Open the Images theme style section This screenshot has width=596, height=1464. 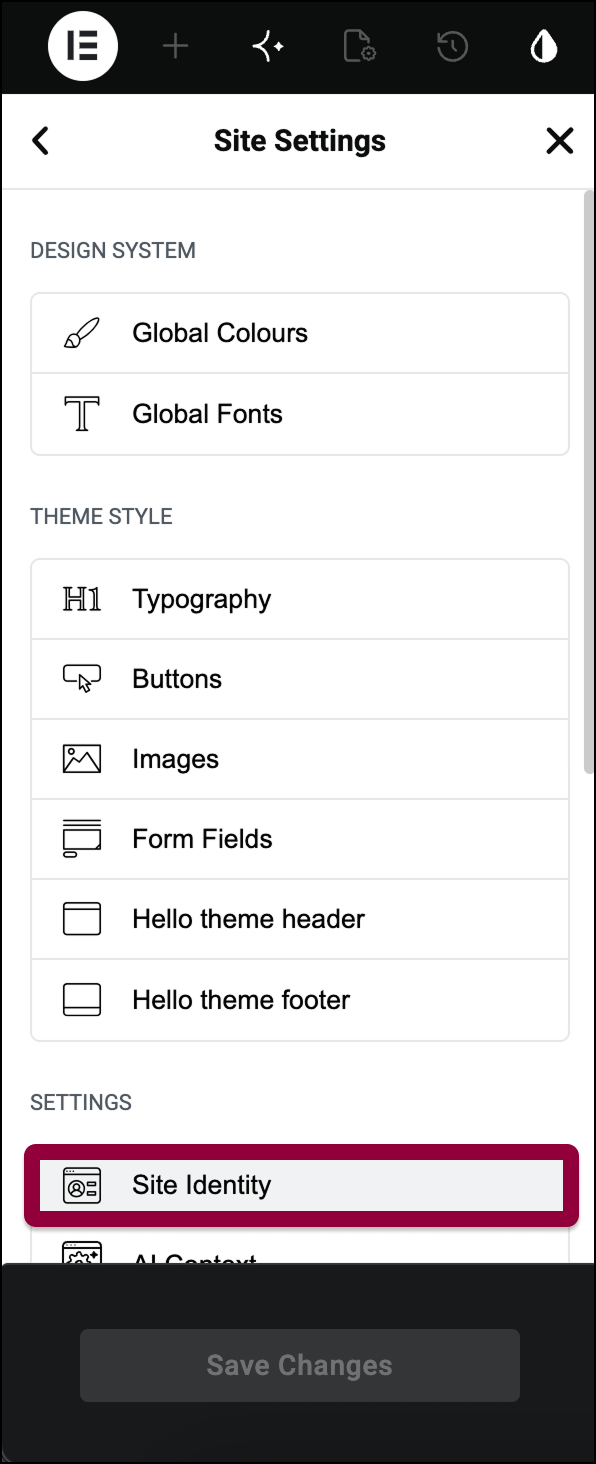point(300,759)
